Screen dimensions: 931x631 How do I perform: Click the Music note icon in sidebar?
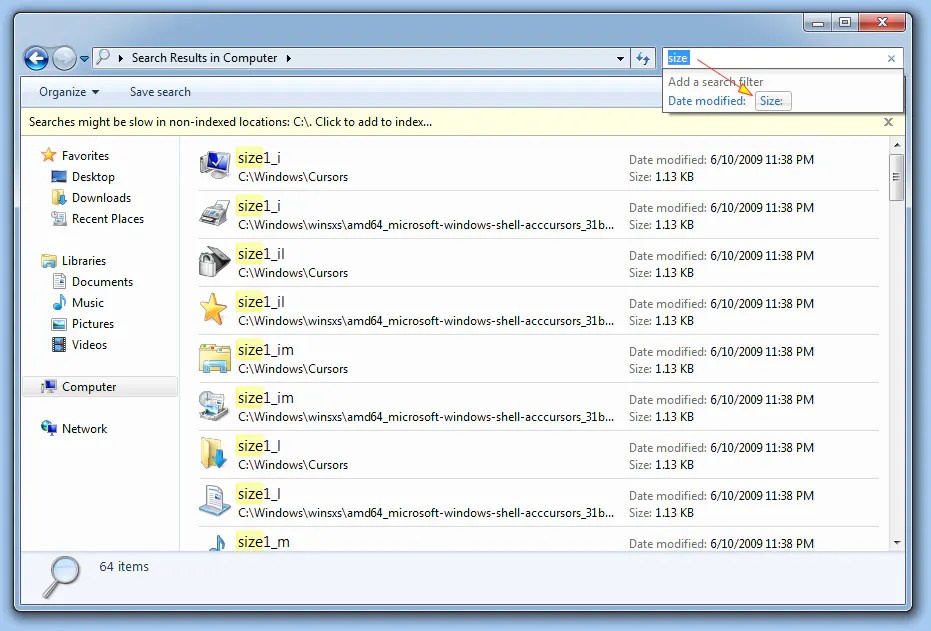[59, 302]
